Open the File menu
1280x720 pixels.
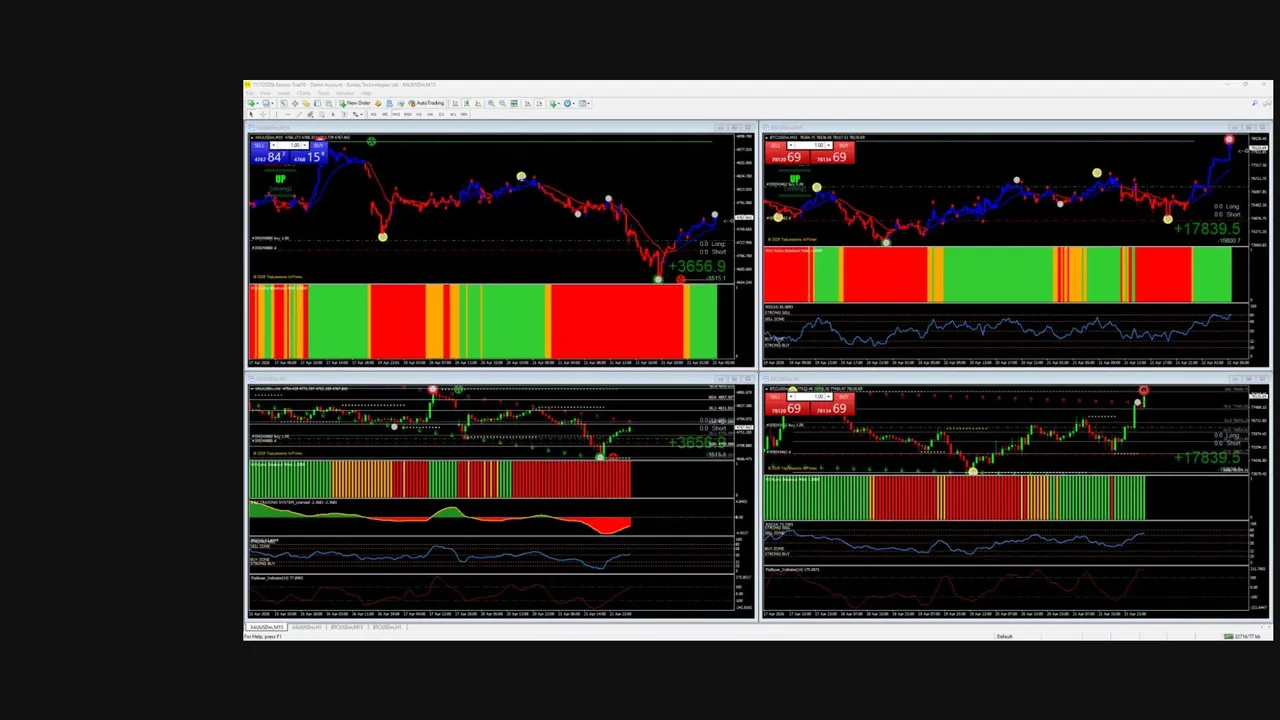point(250,93)
